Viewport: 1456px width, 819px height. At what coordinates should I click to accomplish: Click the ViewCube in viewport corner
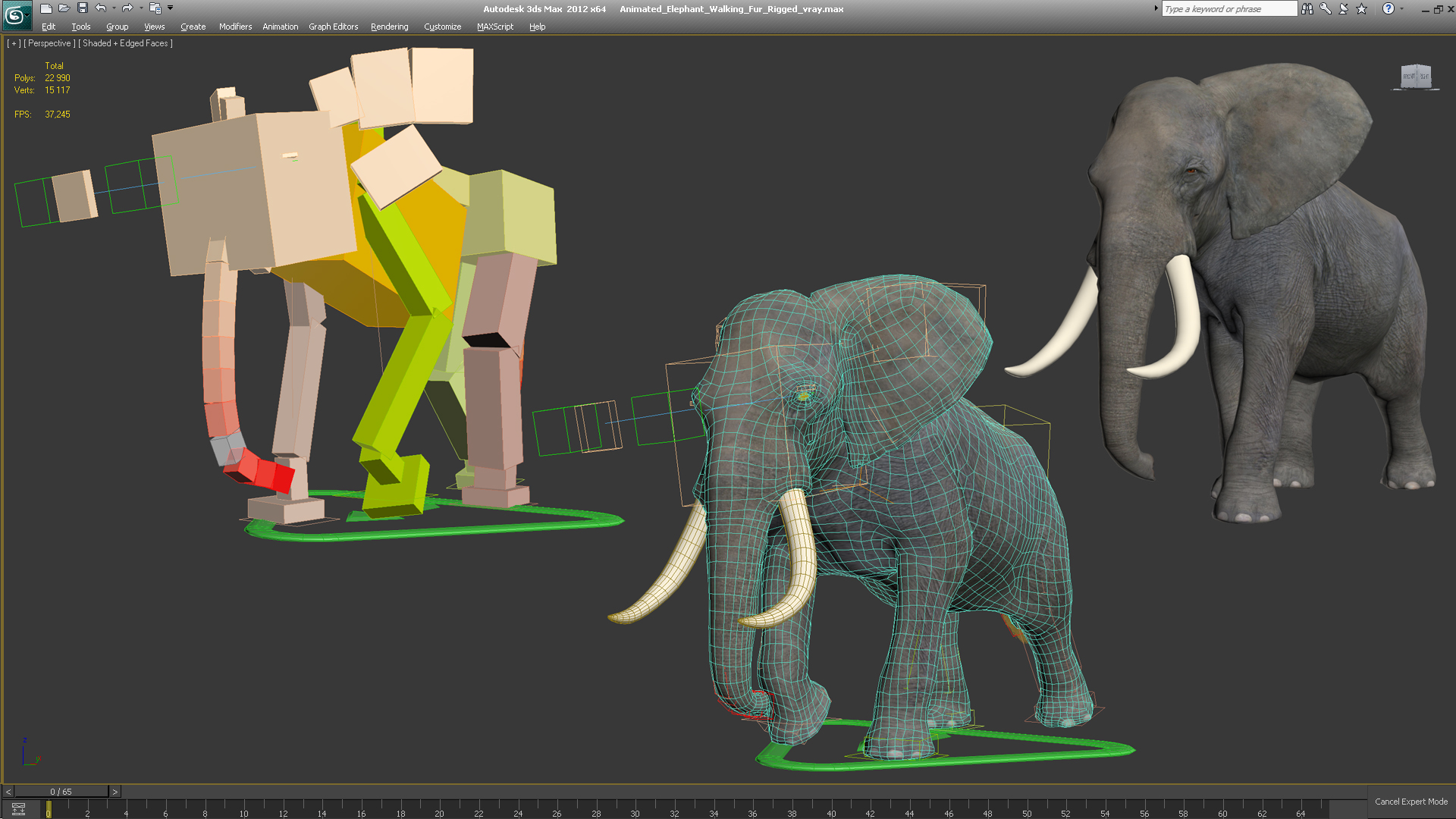point(1415,77)
